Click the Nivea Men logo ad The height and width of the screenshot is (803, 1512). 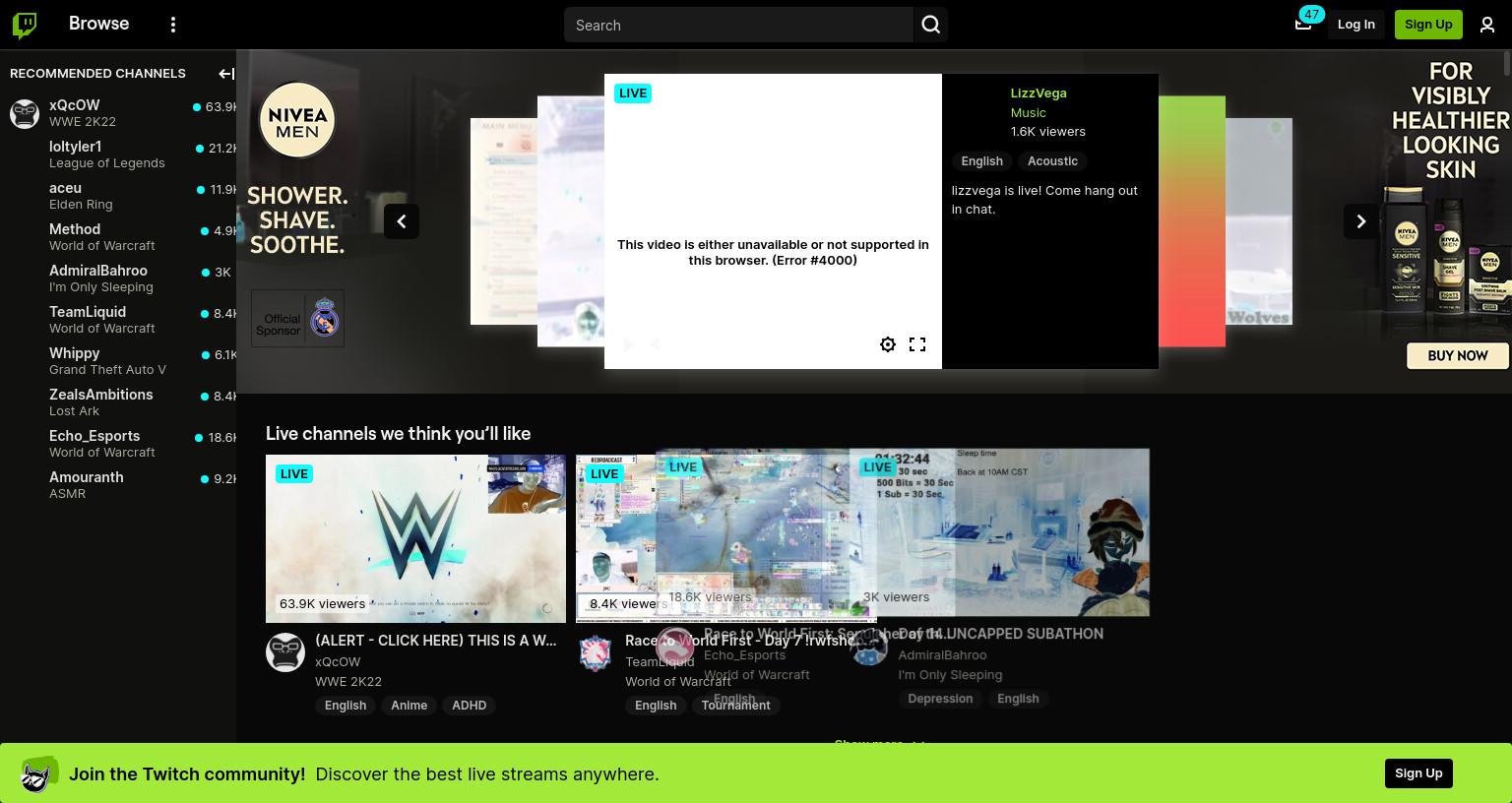pos(297,120)
